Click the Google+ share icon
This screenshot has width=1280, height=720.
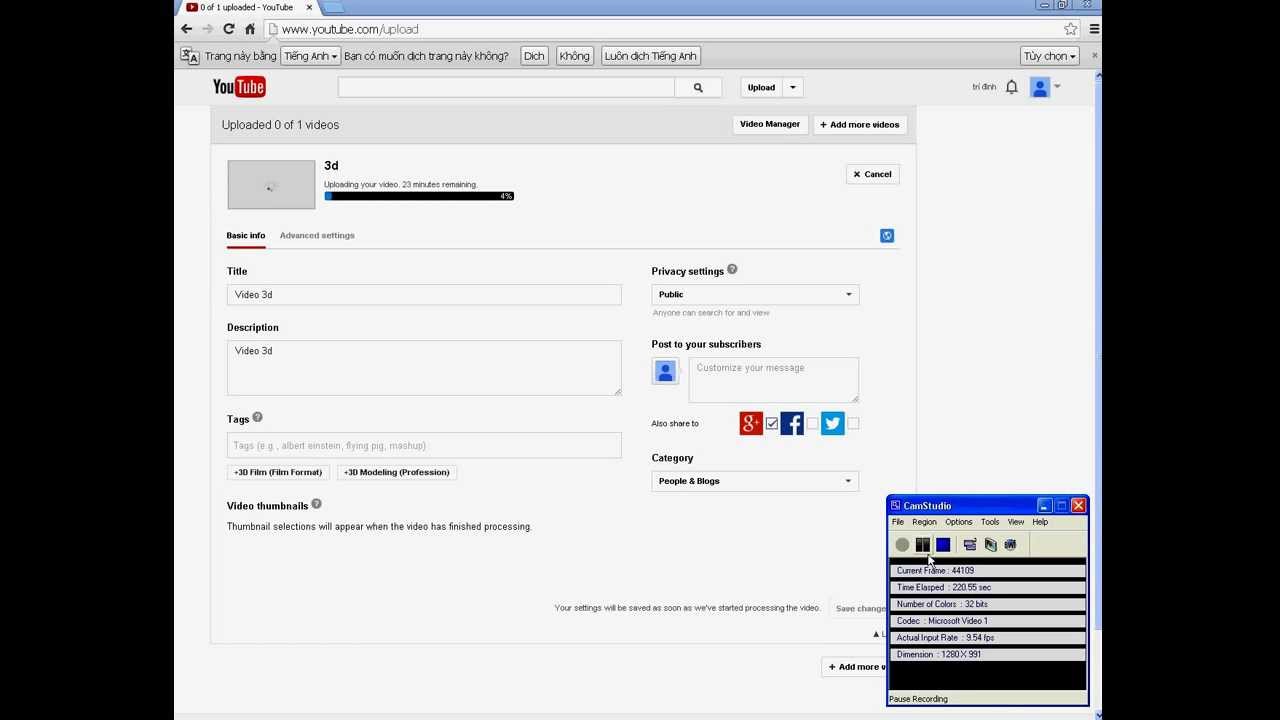751,424
